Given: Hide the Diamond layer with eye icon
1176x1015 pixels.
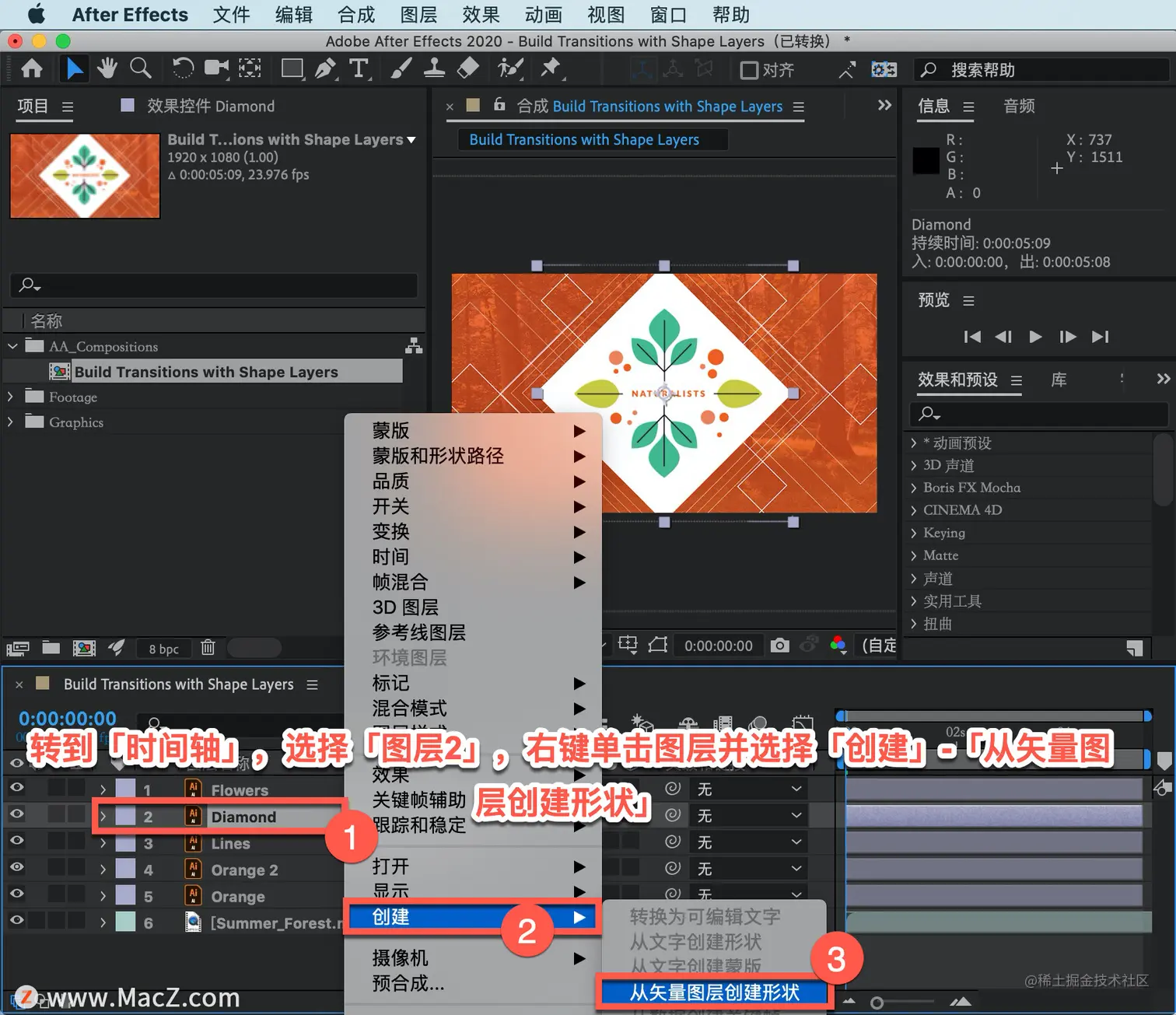Looking at the screenshot, I should (16, 814).
